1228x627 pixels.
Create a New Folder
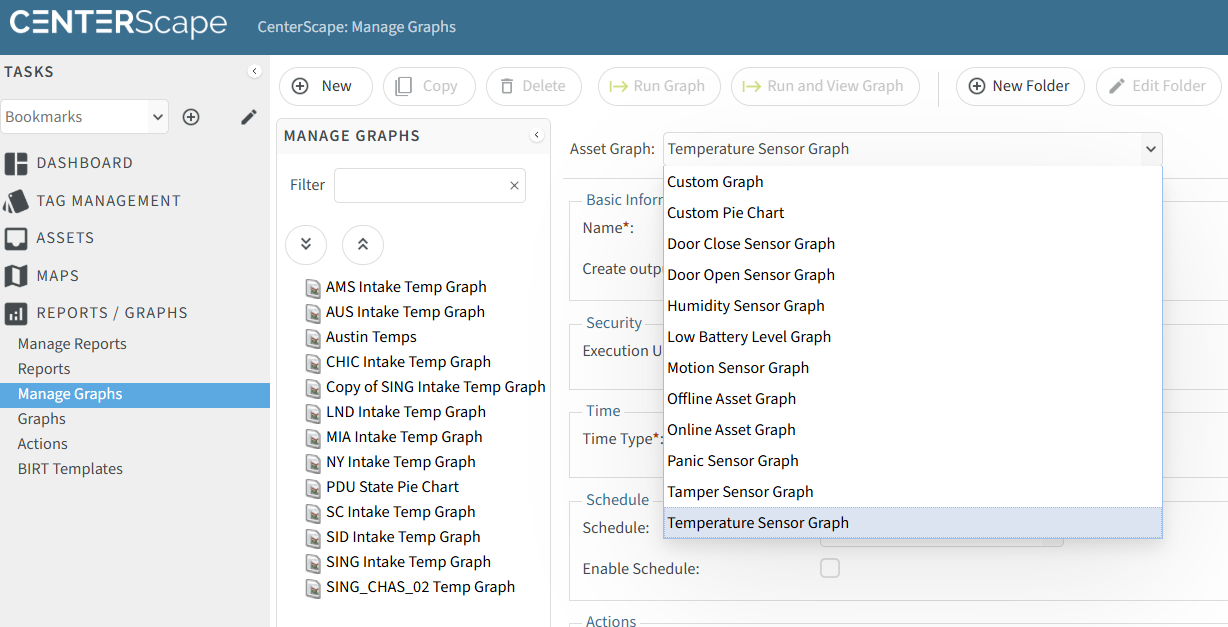[1020, 86]
